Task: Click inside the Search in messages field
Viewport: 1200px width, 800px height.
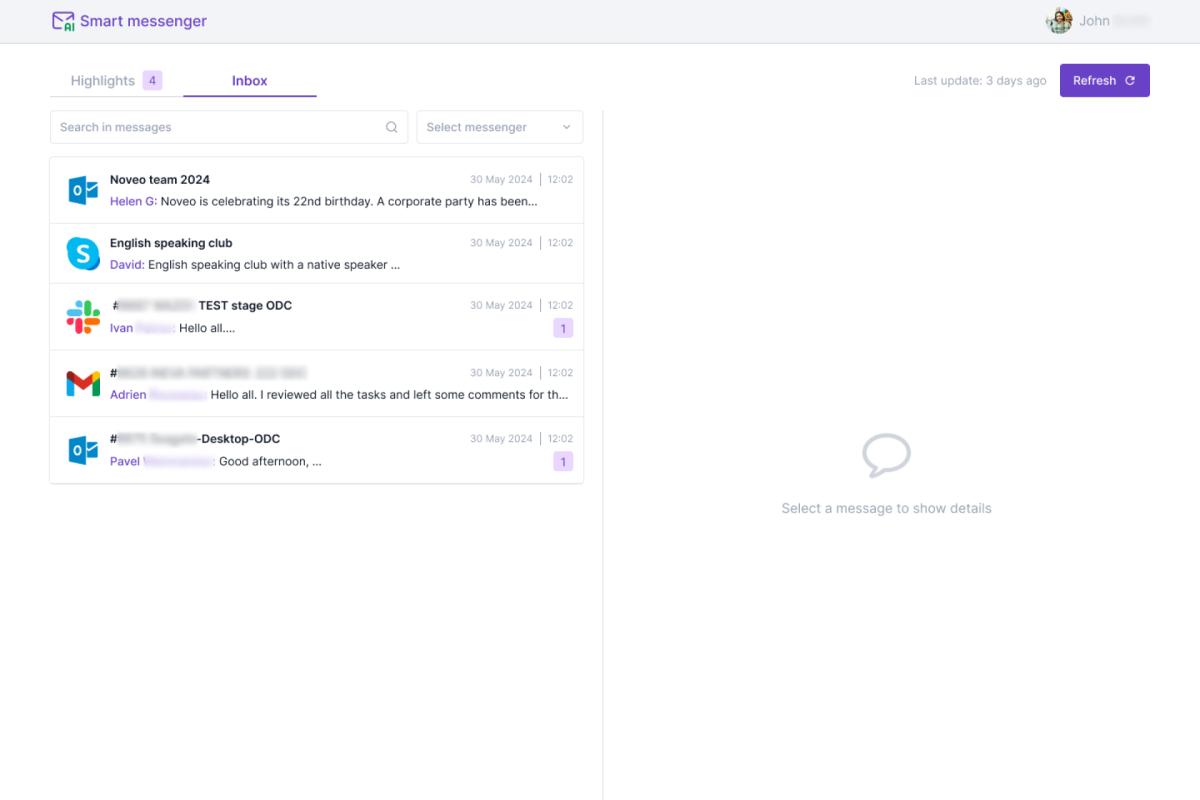Action: click(x=200, y=127)
